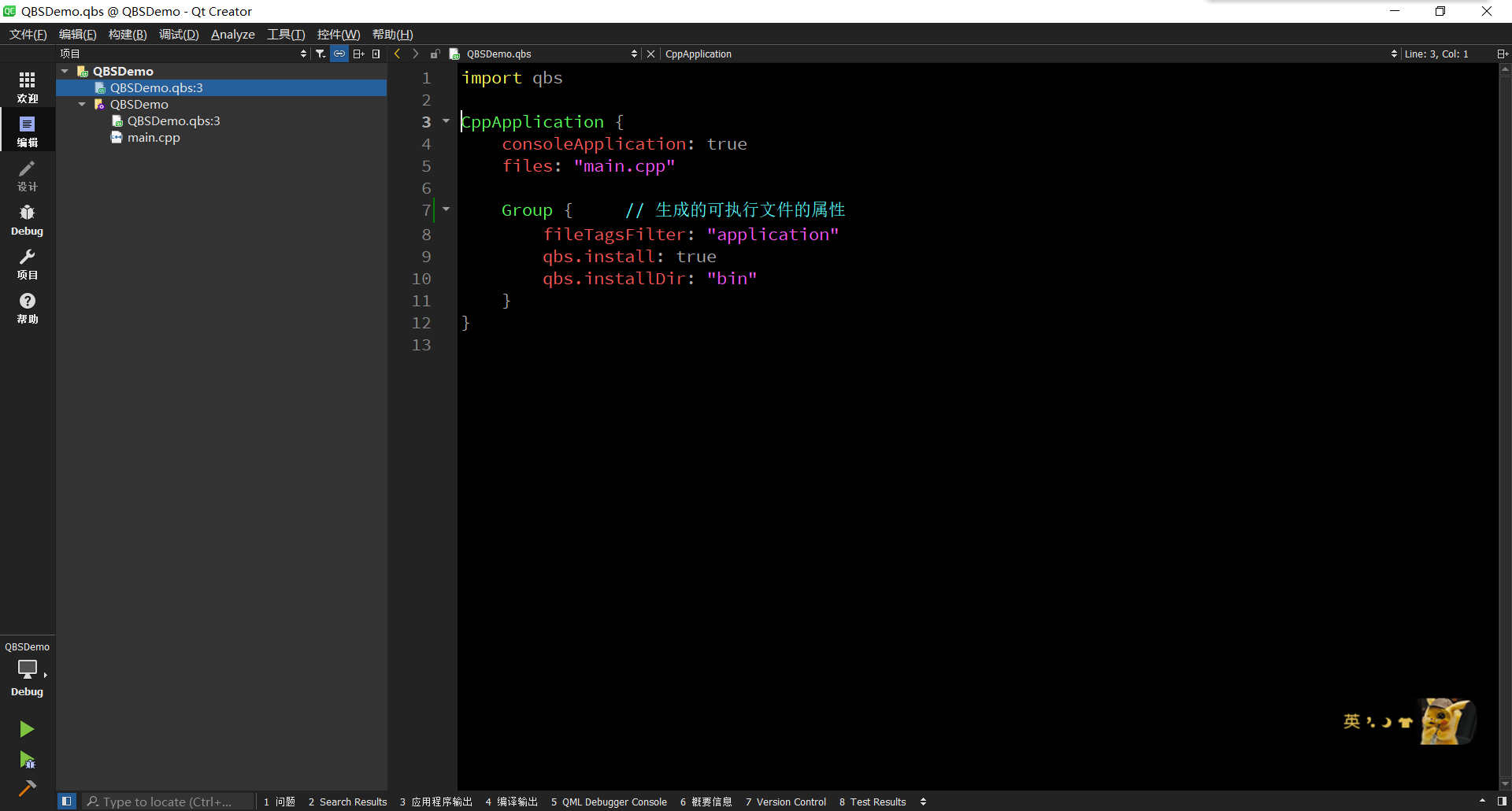Viewport: 1512px width, 811px height.
Task: Run the project with green play button
Action: click(x=27, y=729)
